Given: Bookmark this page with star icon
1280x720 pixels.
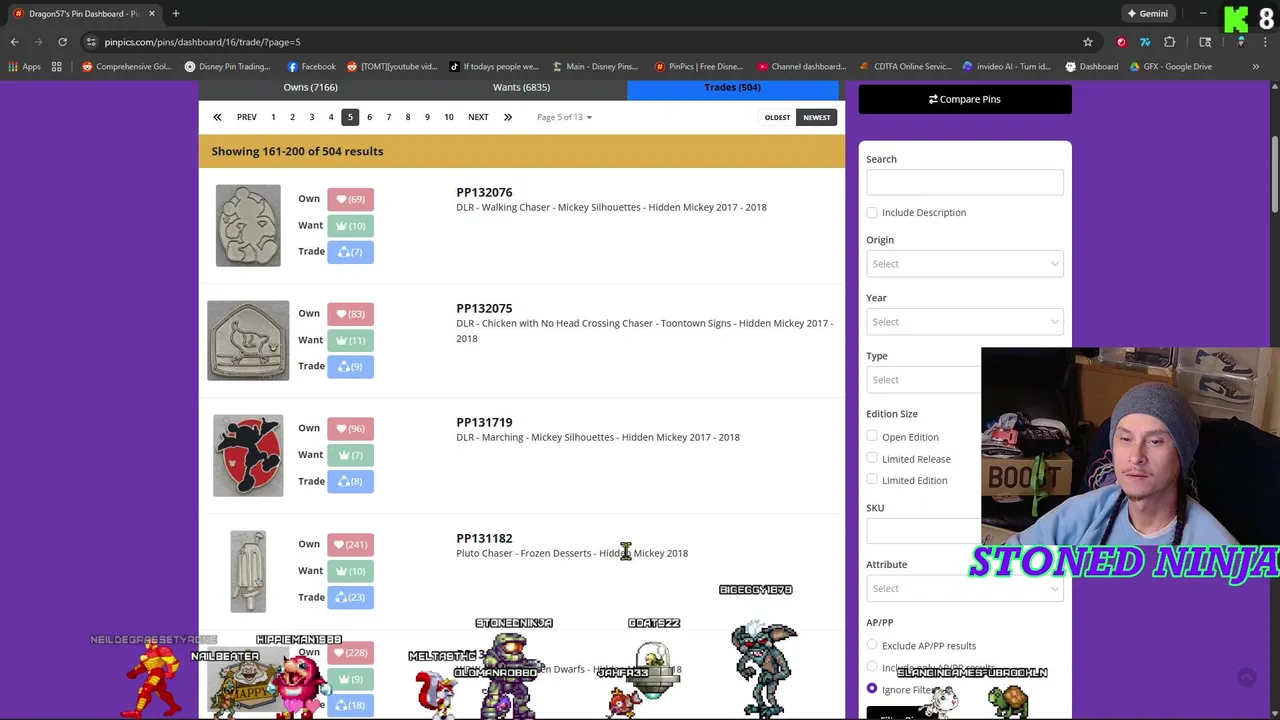Looking at the screenshot, I should (1087, 42).
